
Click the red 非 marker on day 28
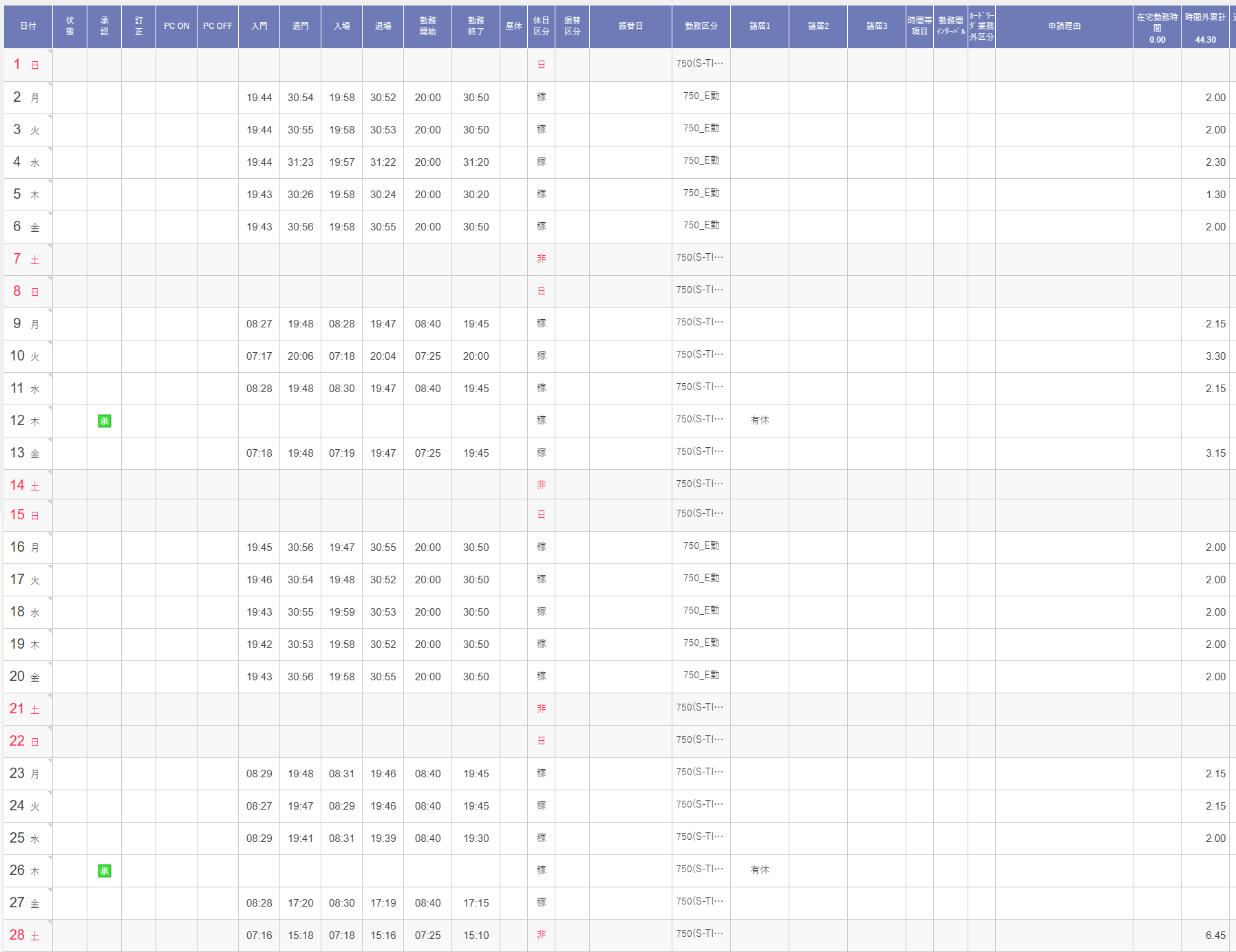[x=542, y=935]
